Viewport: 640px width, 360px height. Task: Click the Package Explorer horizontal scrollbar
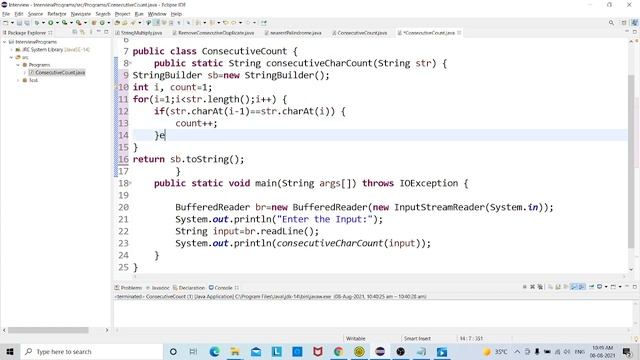point(48,330)
